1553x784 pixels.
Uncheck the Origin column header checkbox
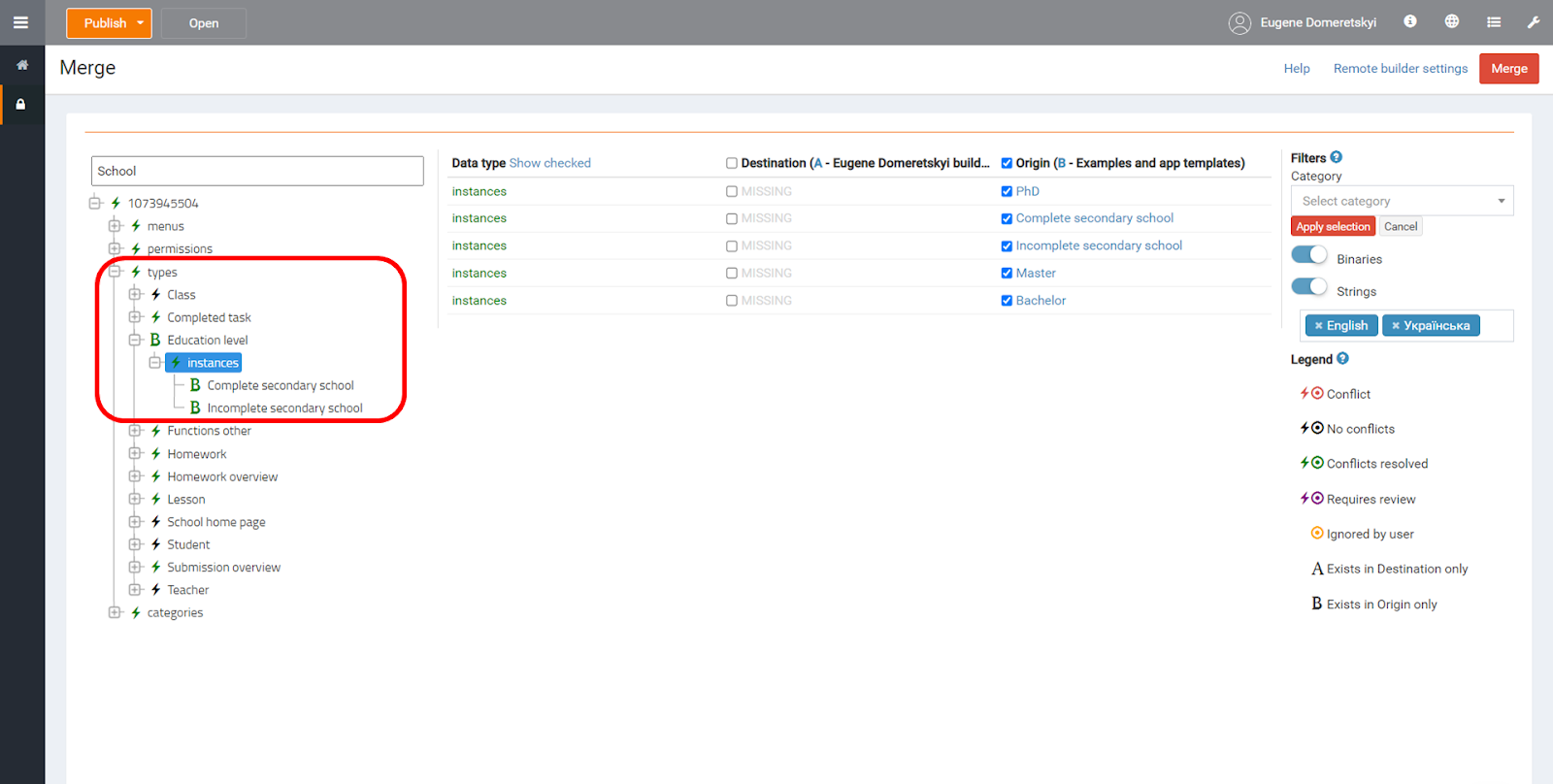(x=1007, y=163)
